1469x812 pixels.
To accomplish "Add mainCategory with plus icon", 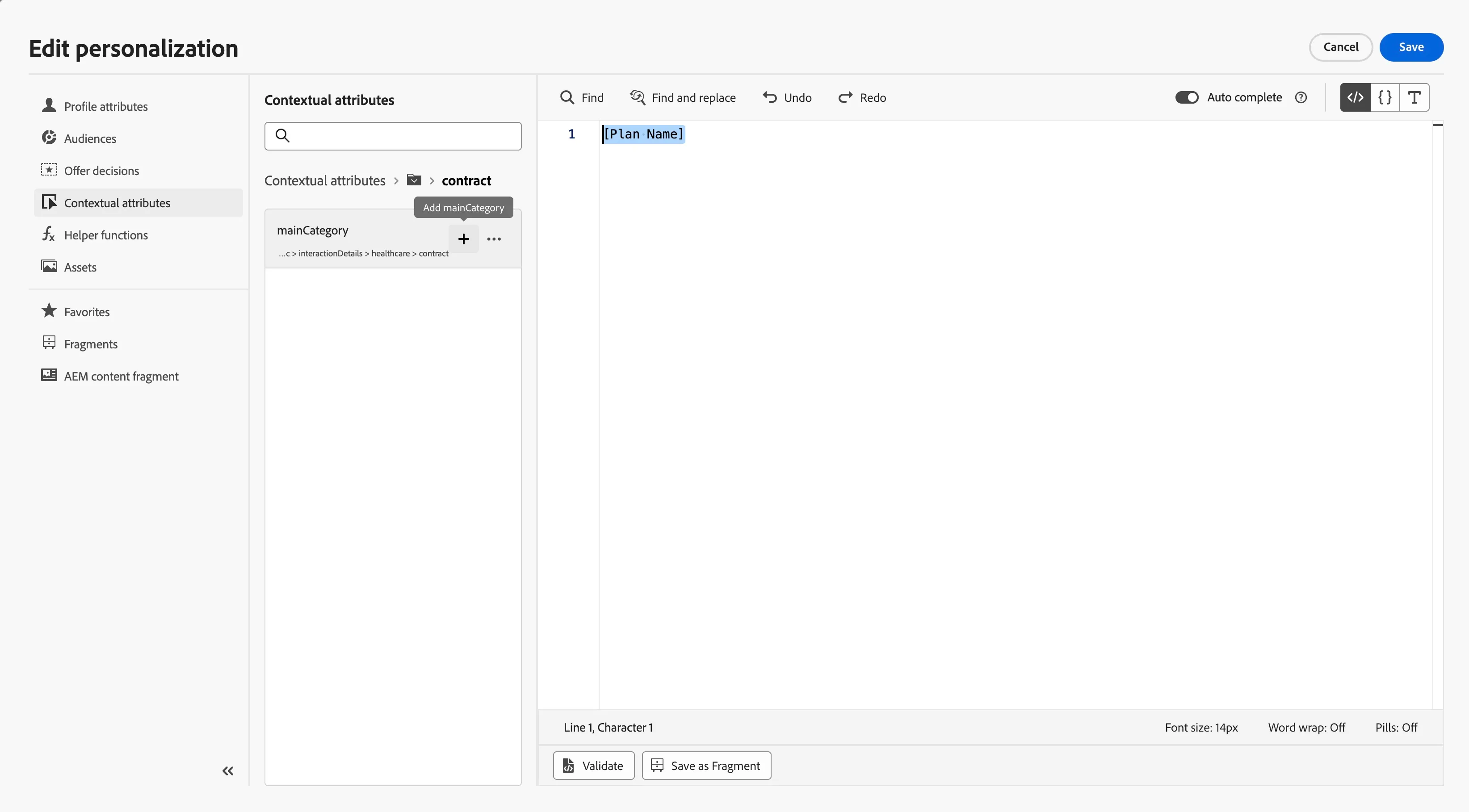I will tap(464, 239).
